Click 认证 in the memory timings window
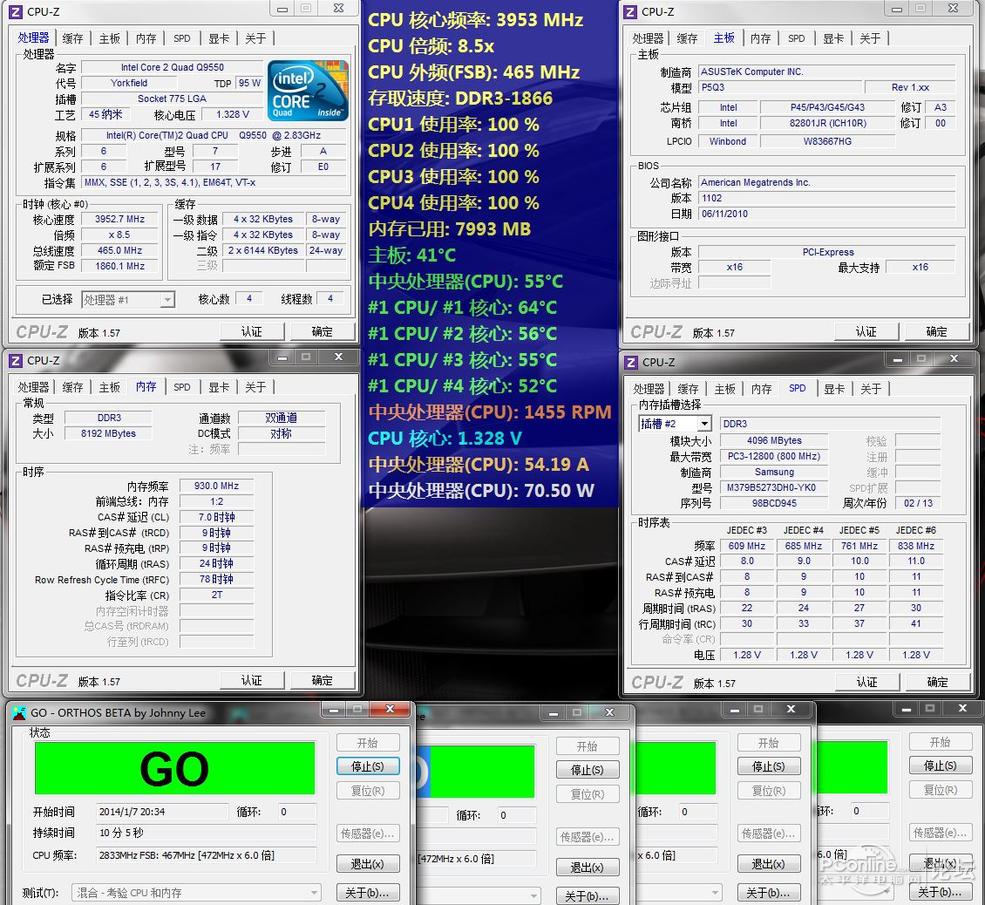 pyautogui.click(x=252, y=680)
